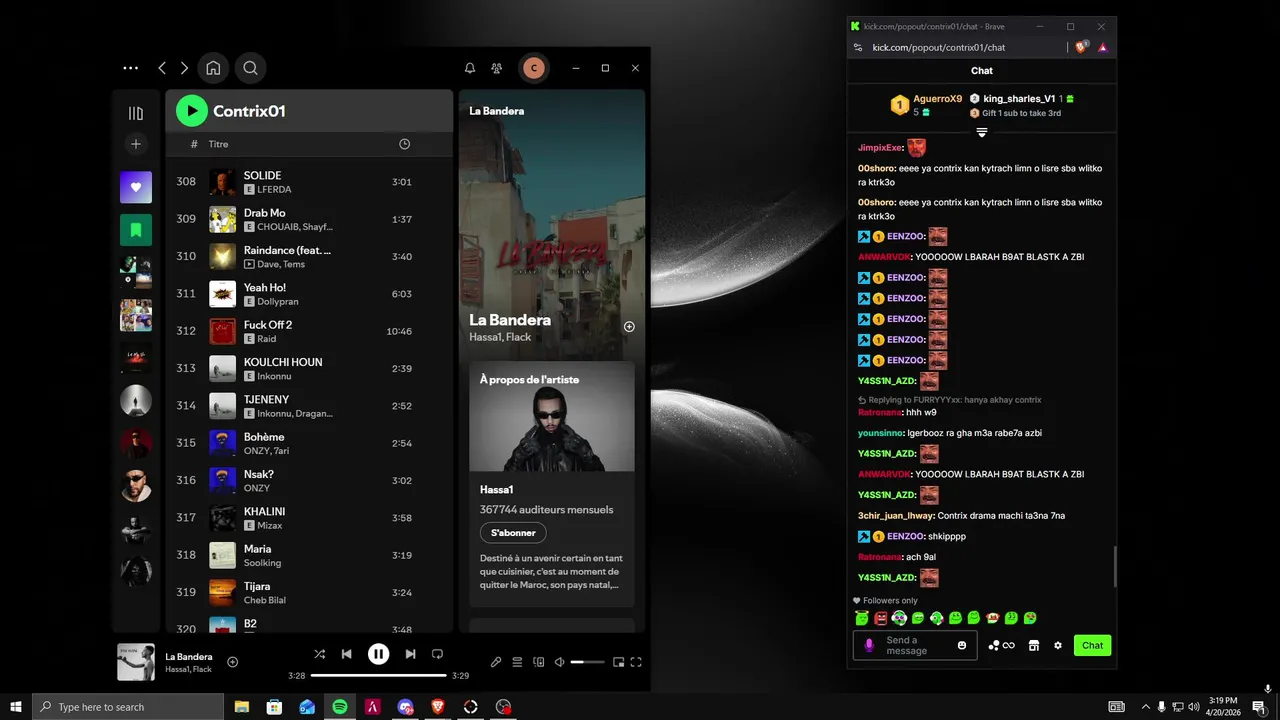Add current song to Liked in player bar
The height and width of the screenshot is (720, 1280).
click(x=233, y=662)
